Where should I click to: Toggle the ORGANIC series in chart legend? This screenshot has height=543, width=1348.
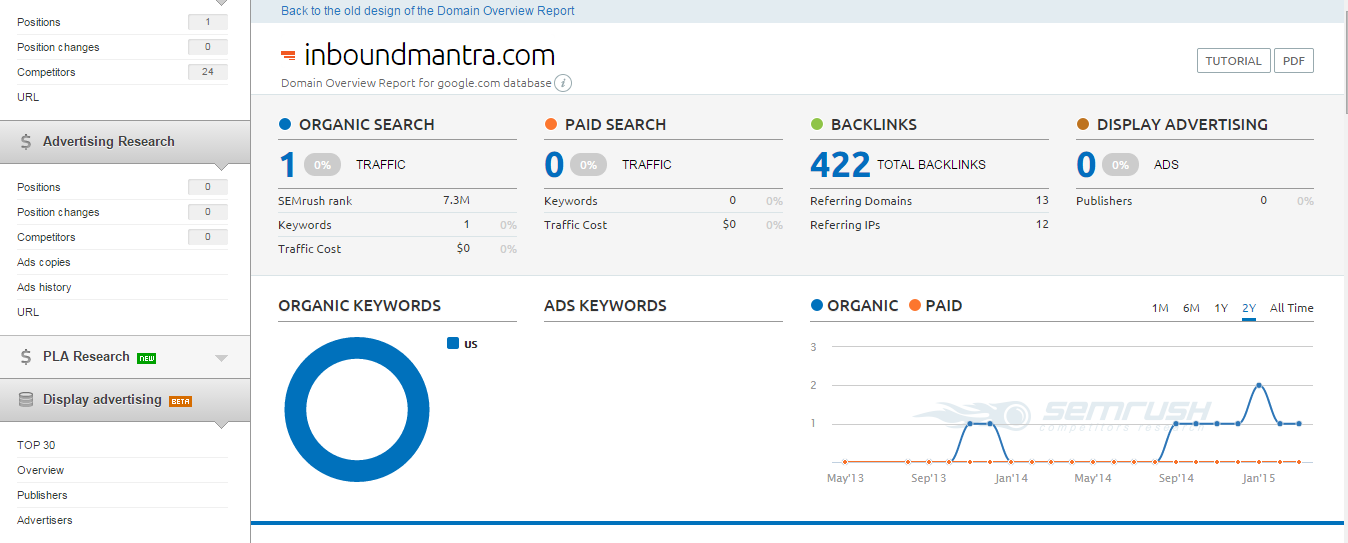[x=854, y=306]
